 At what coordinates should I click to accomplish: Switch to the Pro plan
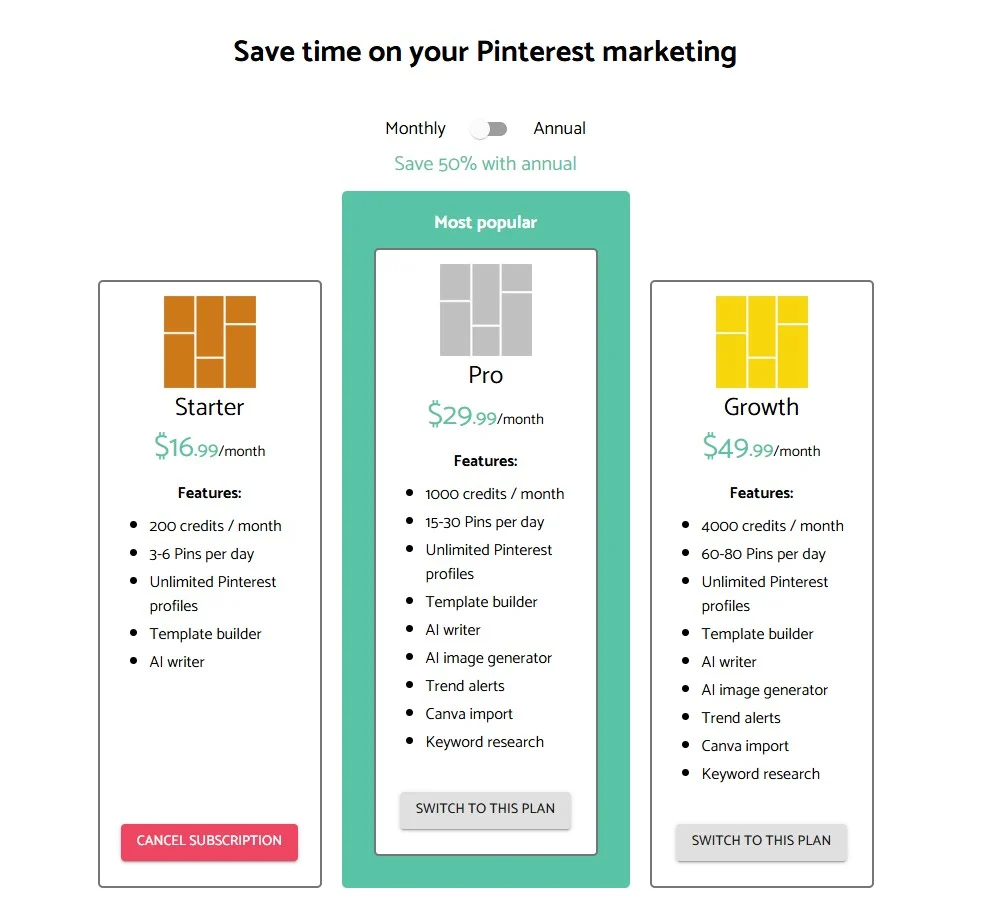tap(485, 810)
